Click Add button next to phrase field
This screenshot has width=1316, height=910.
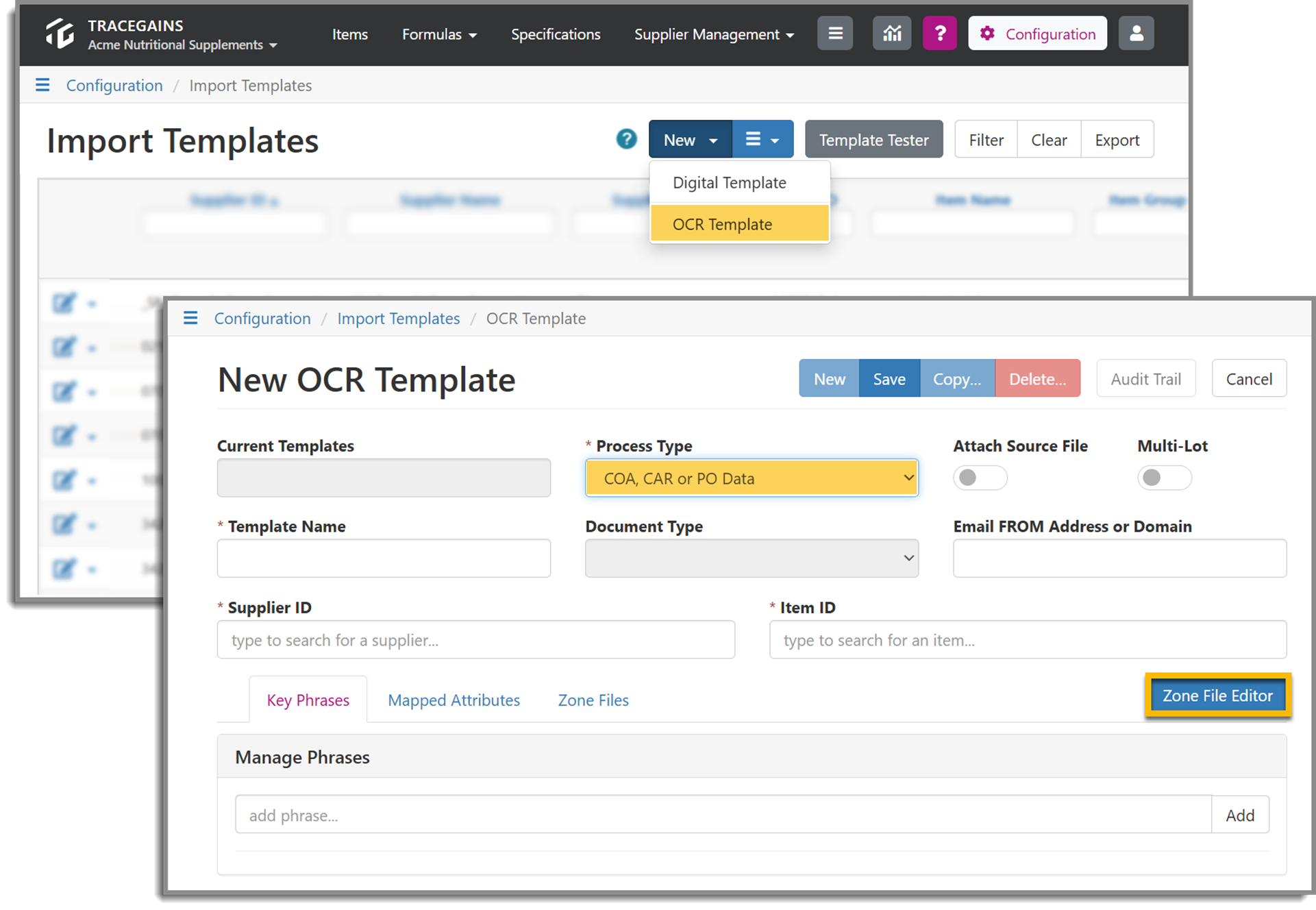tap(1240, 815)
